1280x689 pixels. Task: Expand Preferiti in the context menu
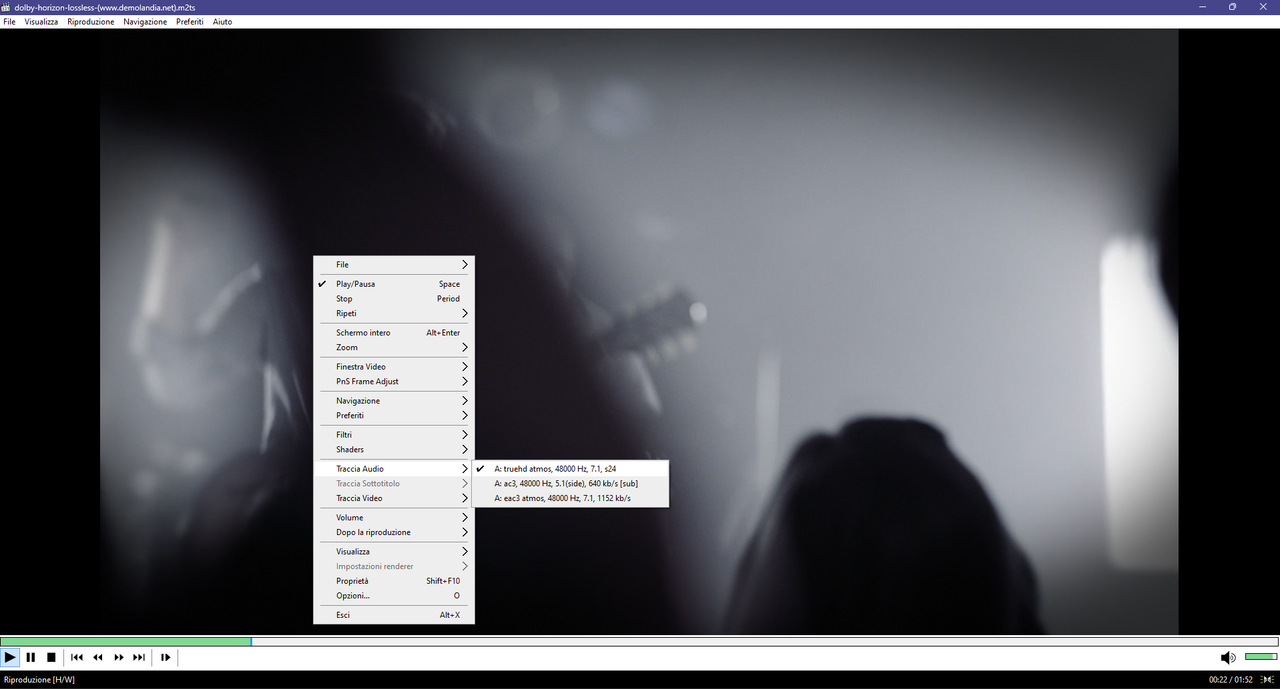click(x=394, y=415)
